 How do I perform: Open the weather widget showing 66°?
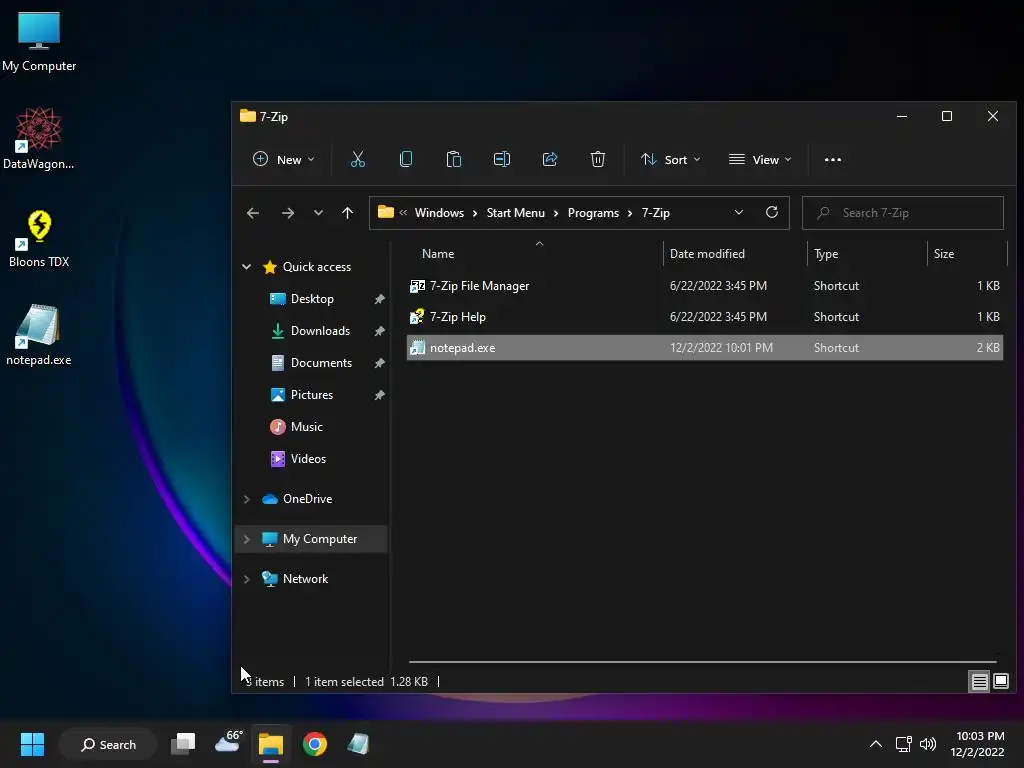[229, 743]
